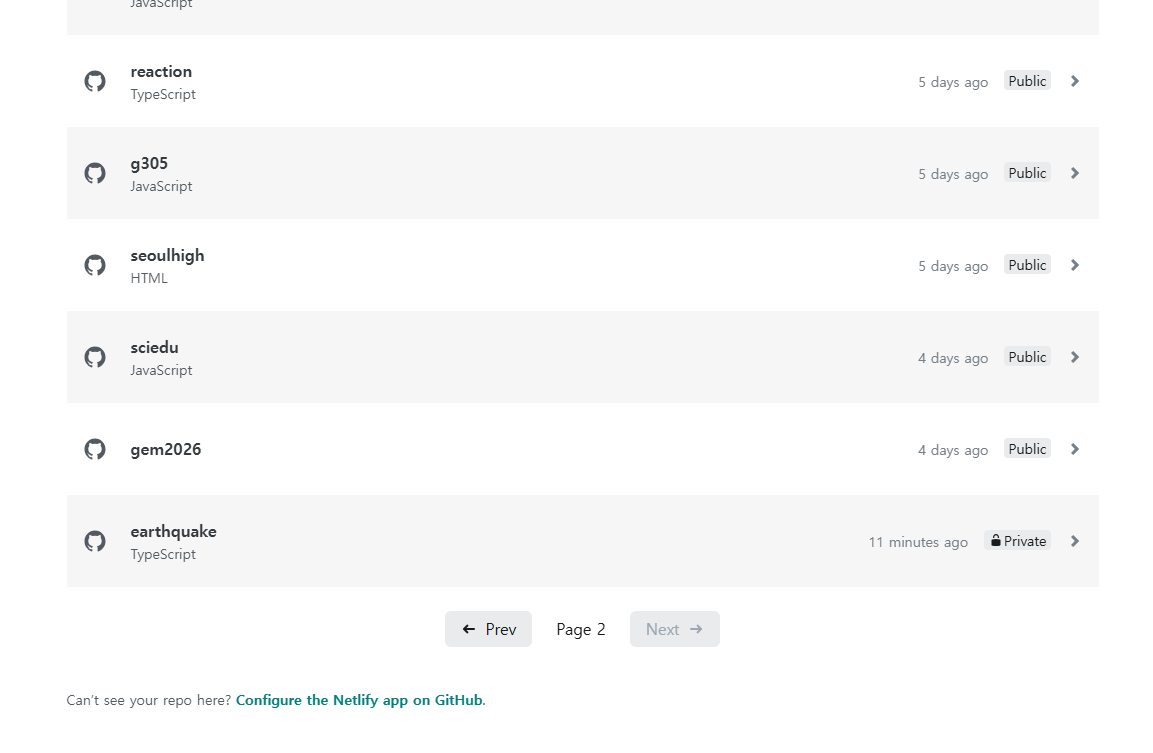Open the g305 row chevron

(x=1075, y=173)
